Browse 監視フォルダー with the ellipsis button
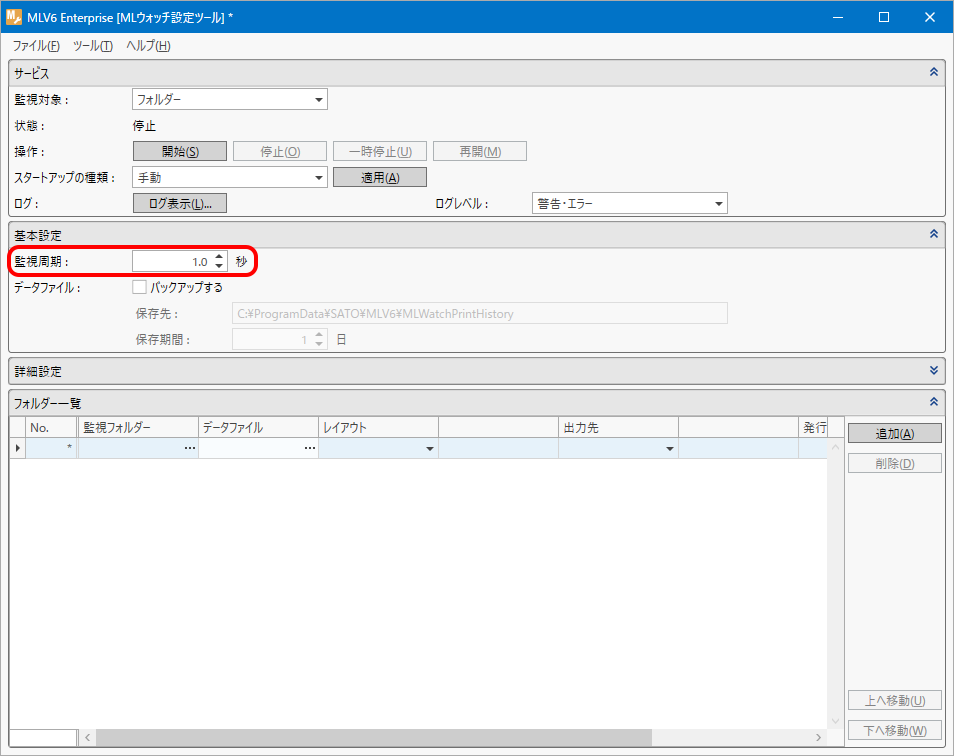 [190, 448]
